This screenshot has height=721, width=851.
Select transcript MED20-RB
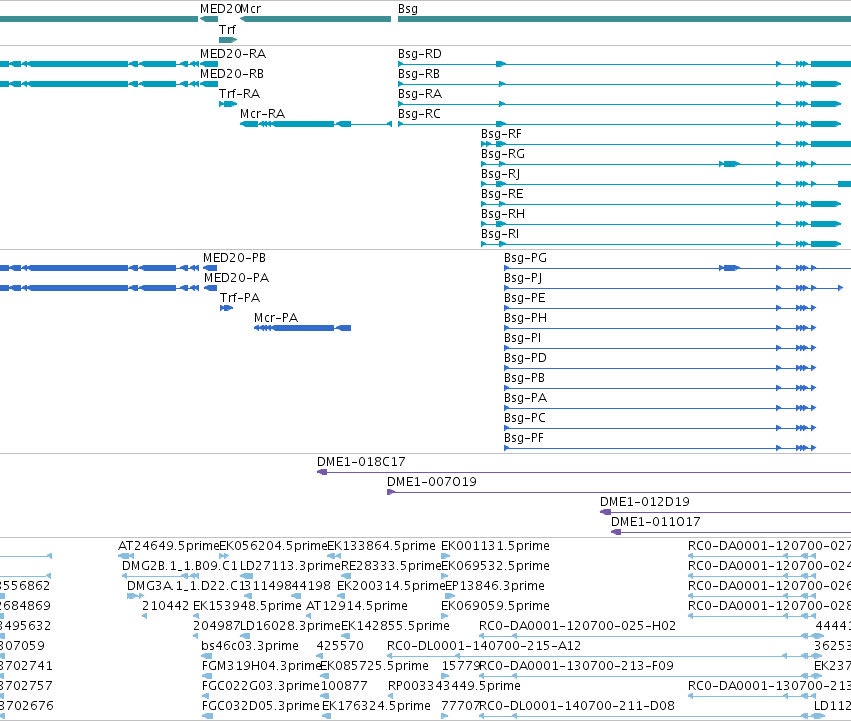pos(232,74)
